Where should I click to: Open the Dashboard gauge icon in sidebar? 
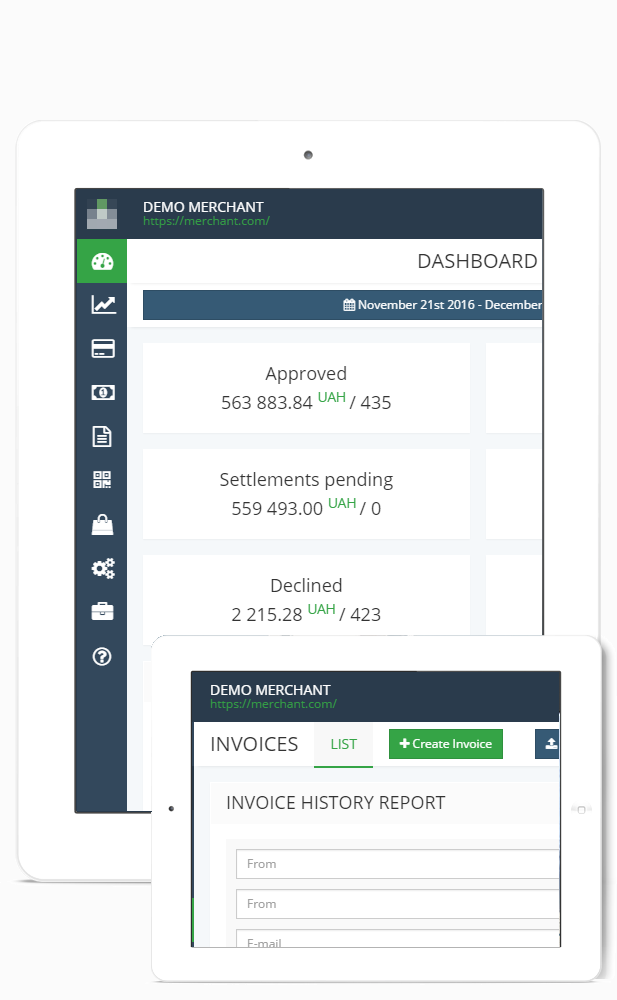[x=102, y=262]
